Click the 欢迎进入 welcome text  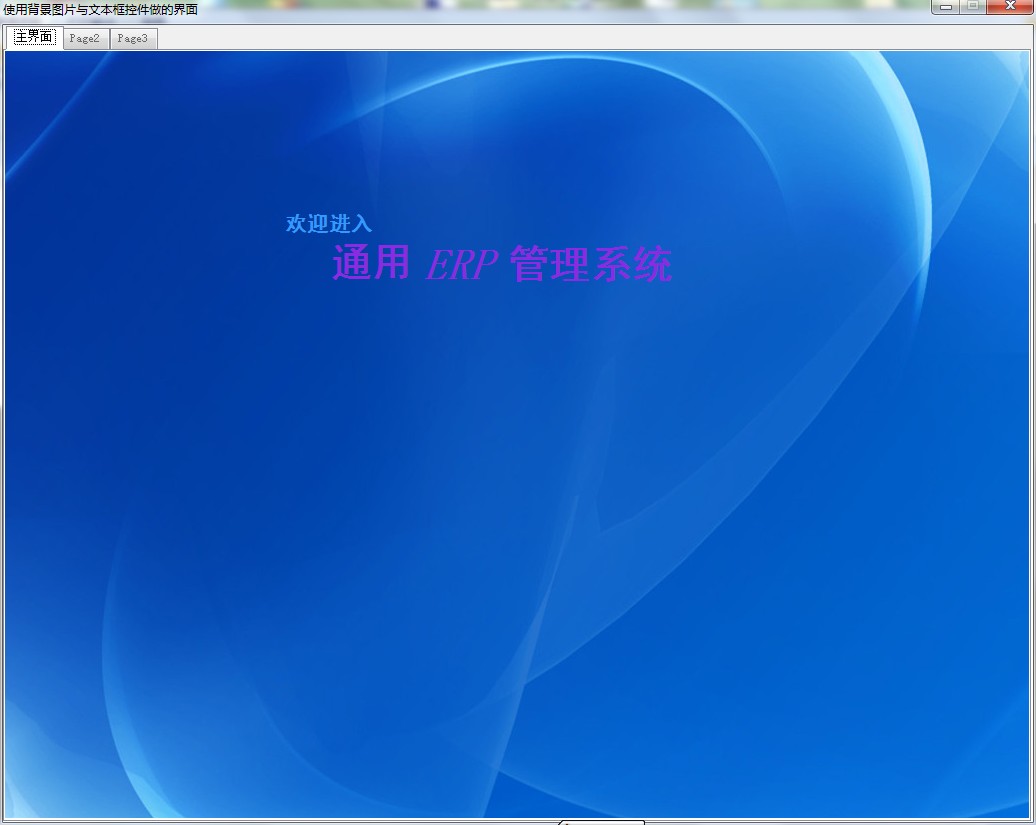point(329,224)
